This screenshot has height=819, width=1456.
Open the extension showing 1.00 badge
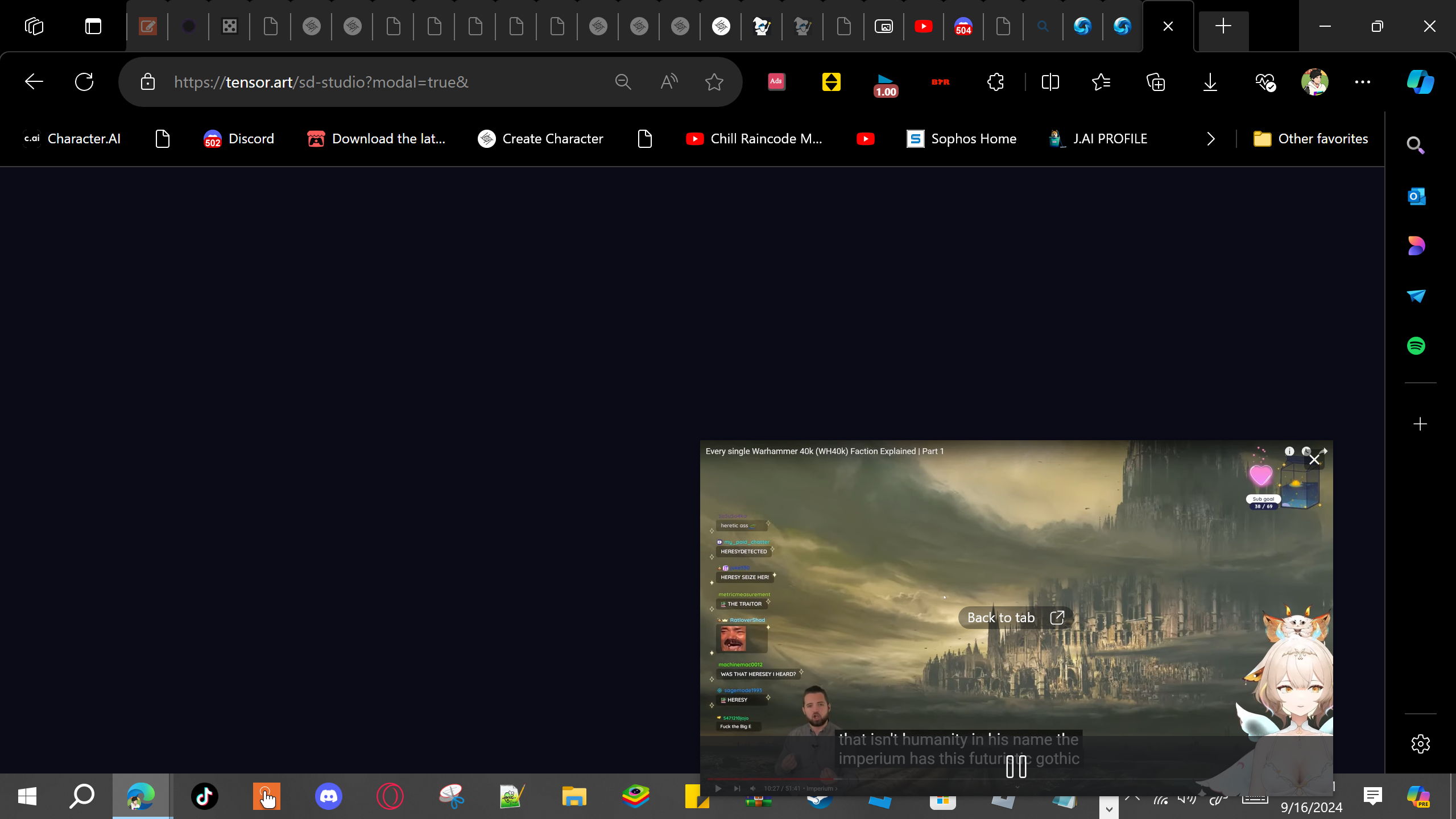pos(886,84)
